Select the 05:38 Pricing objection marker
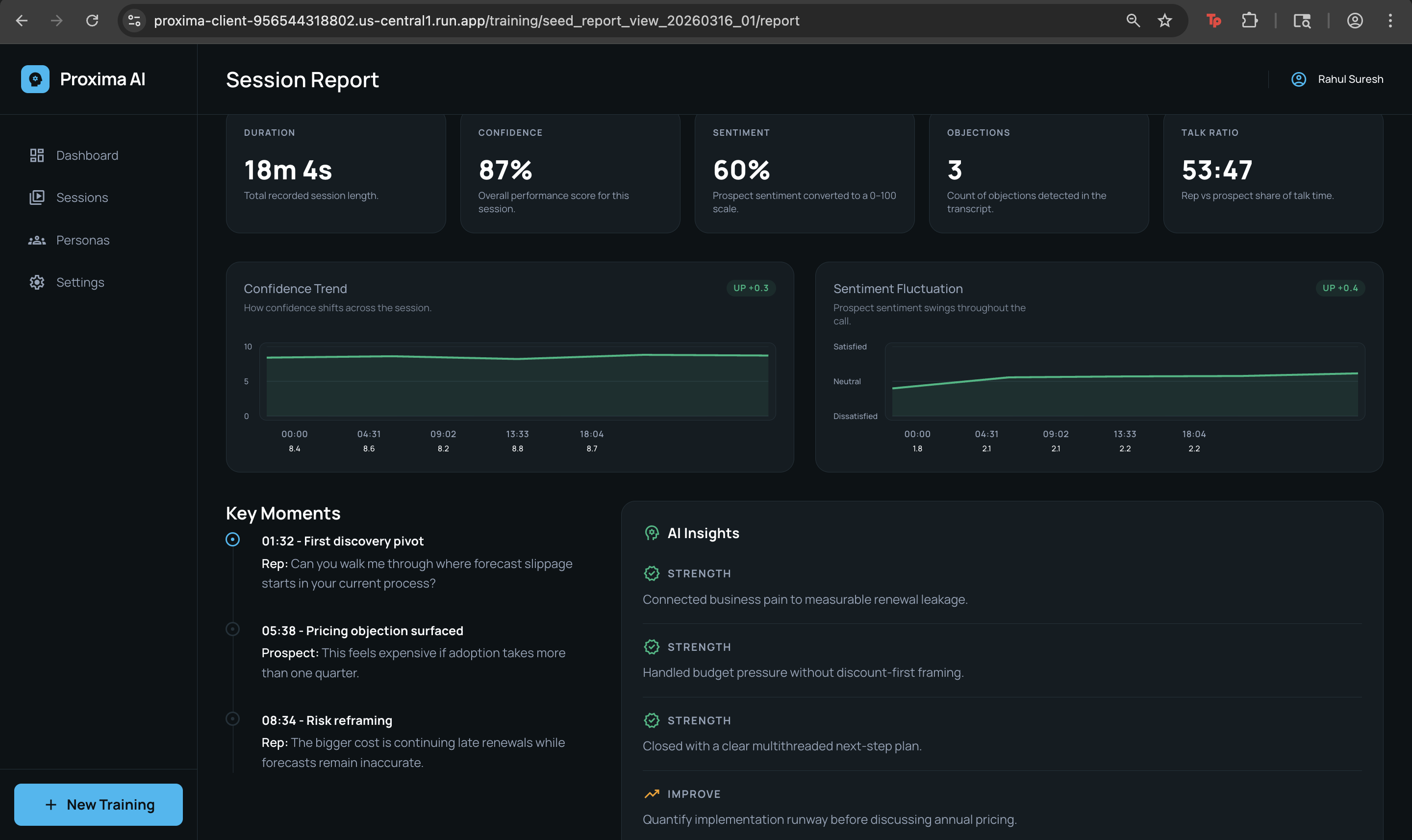 coord(232,628)
